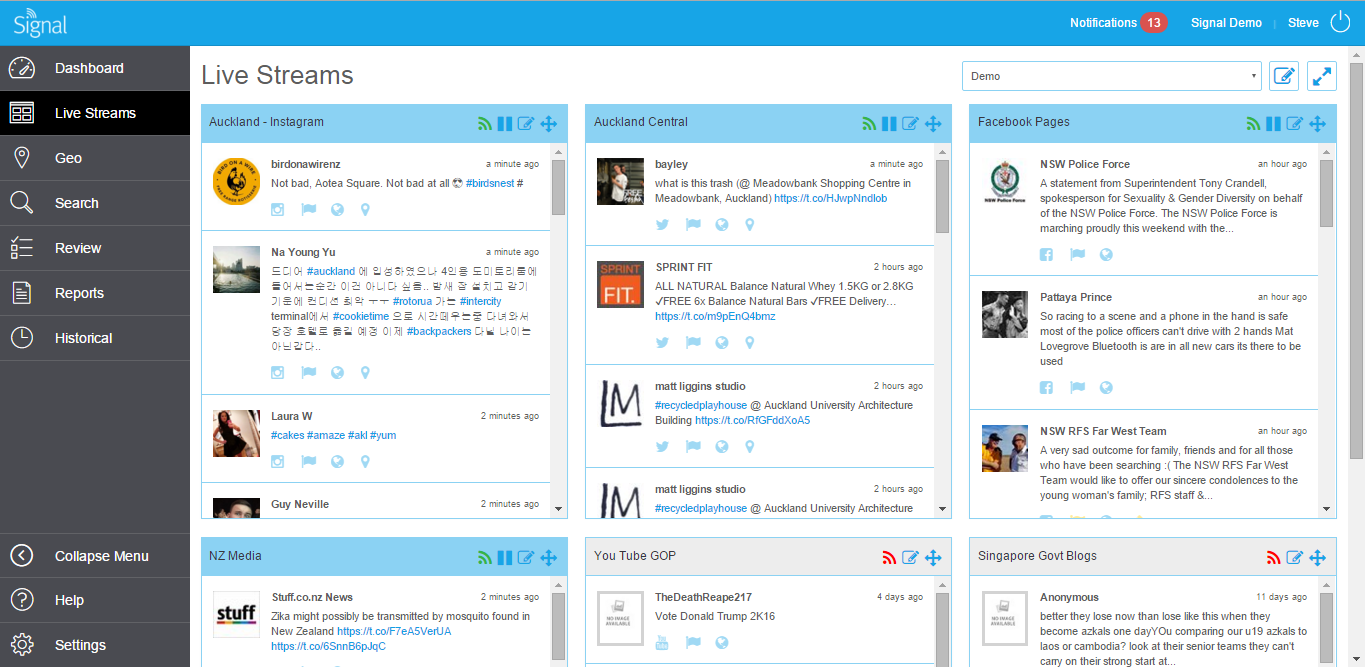Pause the NZ Media stream
1365x667 pixels.
pyautogui.click(x=505, y=558)
